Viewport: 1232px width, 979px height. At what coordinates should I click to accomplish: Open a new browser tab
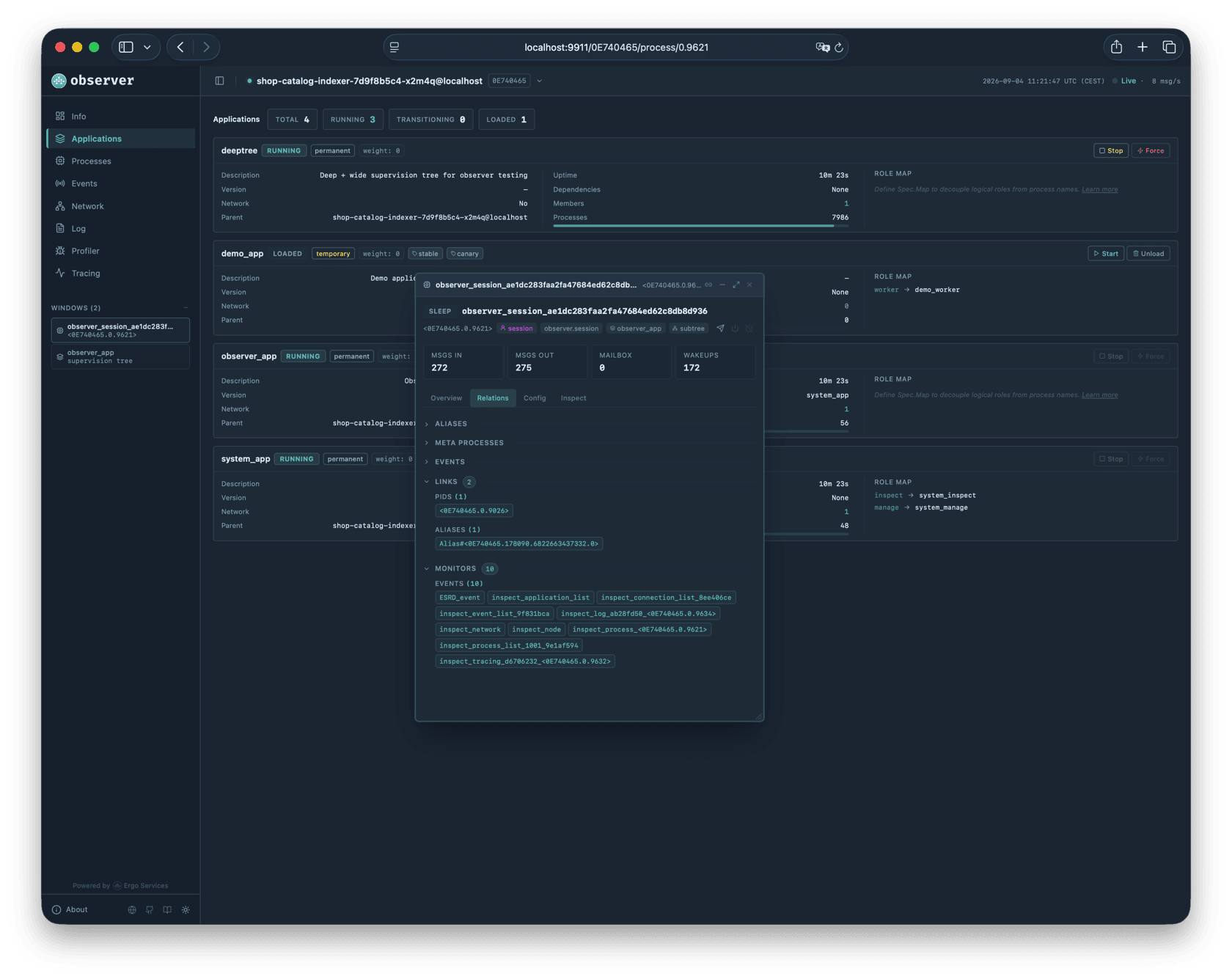(x=1143, y=47)
